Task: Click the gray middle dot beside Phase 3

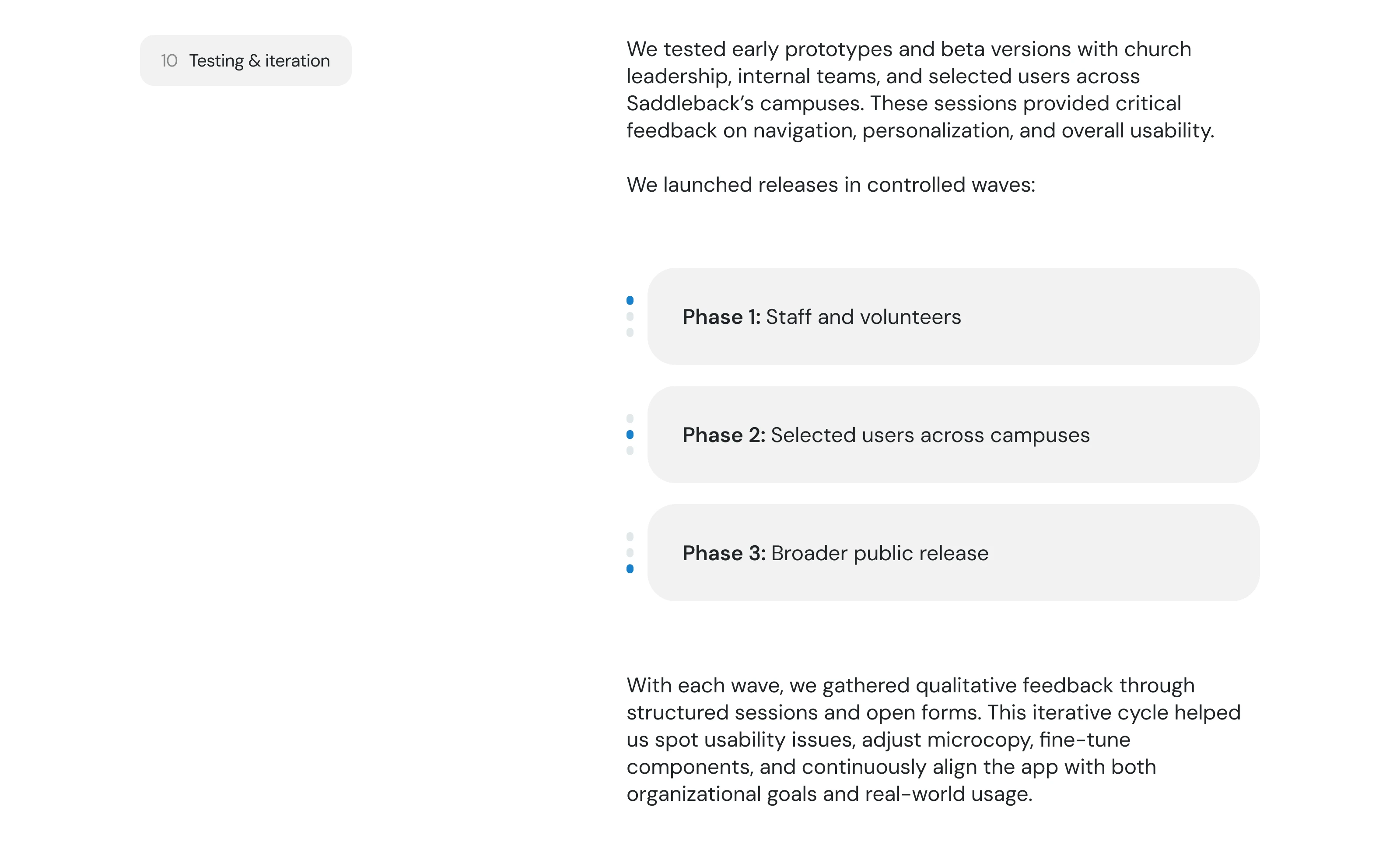Action: click(630, 553)
